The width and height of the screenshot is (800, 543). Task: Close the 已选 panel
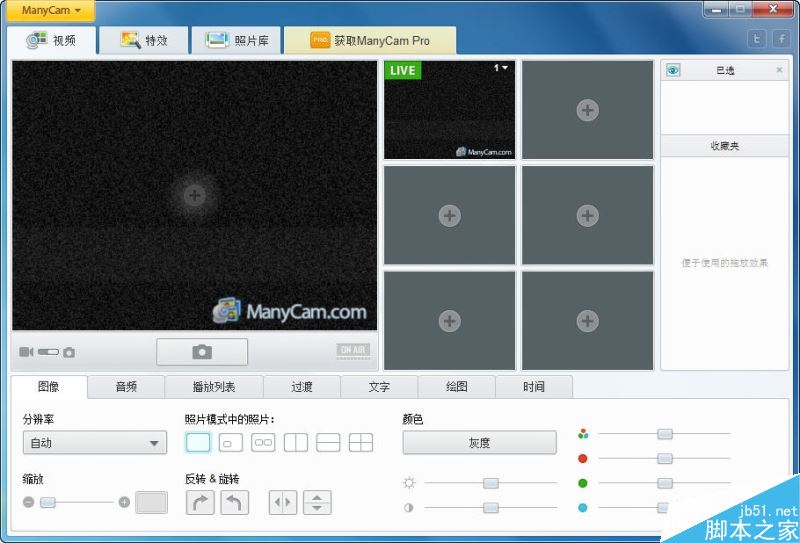(x=779, y=70)
